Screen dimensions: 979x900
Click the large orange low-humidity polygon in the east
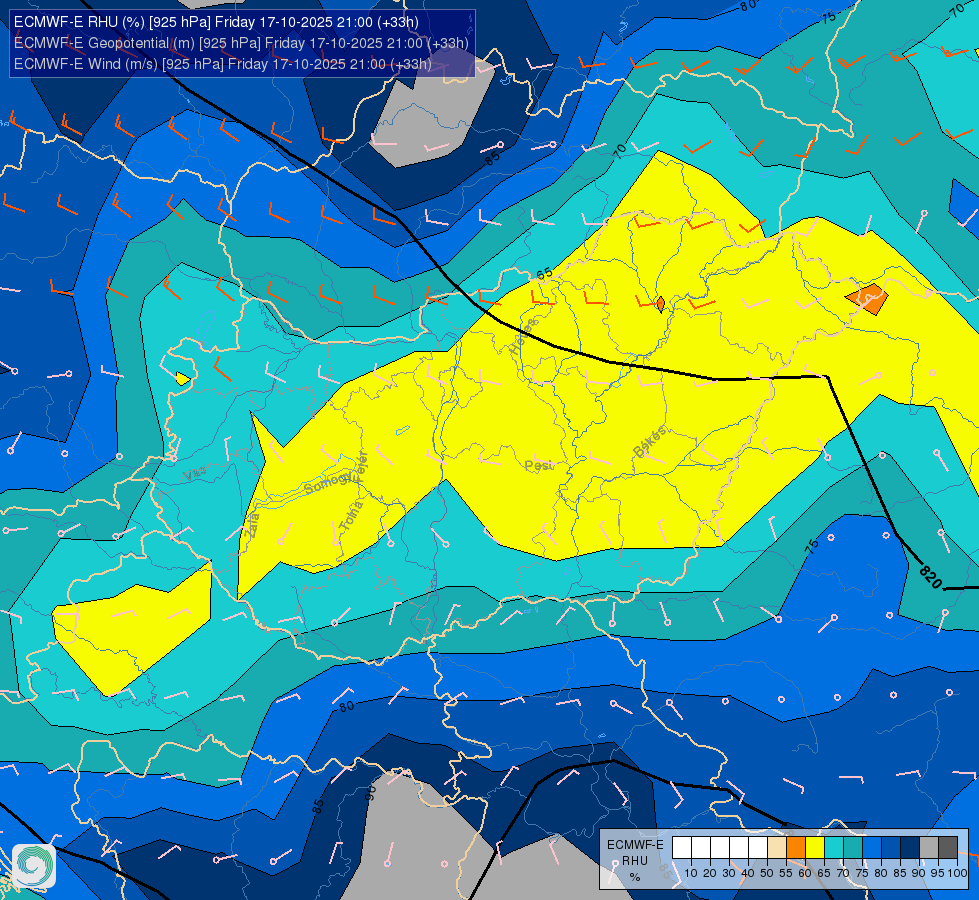click(867, 299)
